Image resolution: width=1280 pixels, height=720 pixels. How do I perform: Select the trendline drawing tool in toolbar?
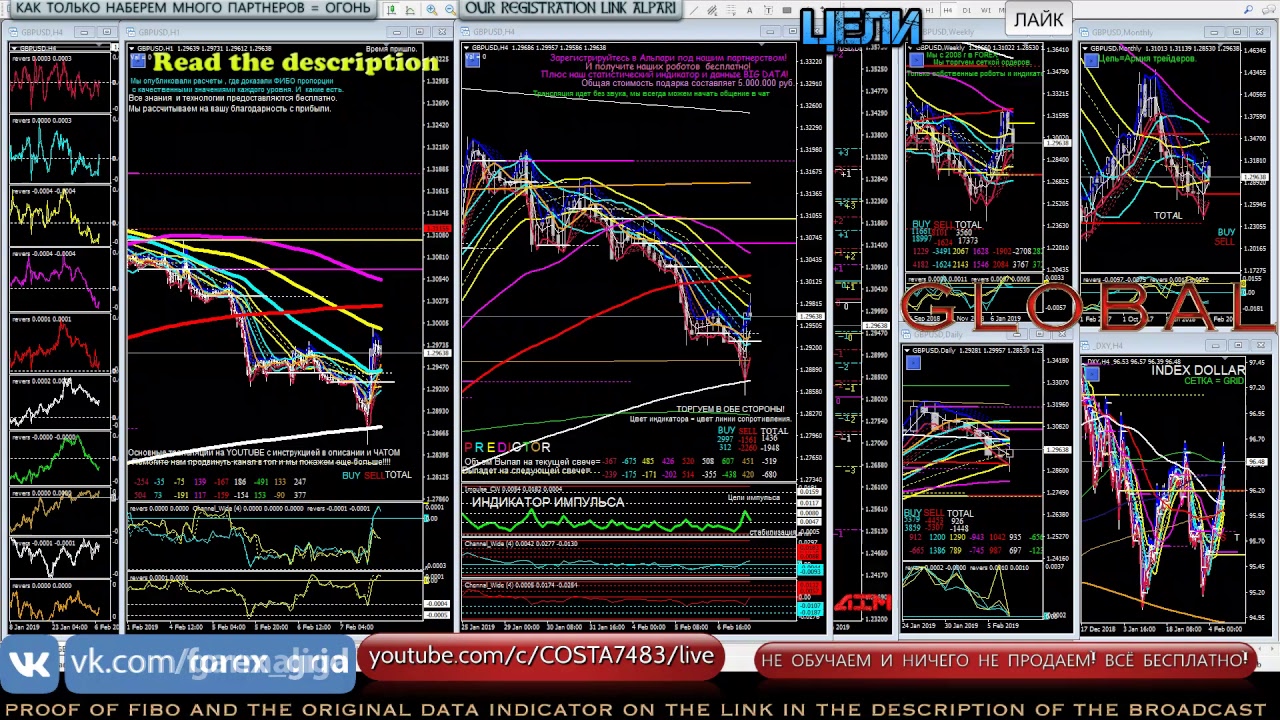click(x=693, y=10)
